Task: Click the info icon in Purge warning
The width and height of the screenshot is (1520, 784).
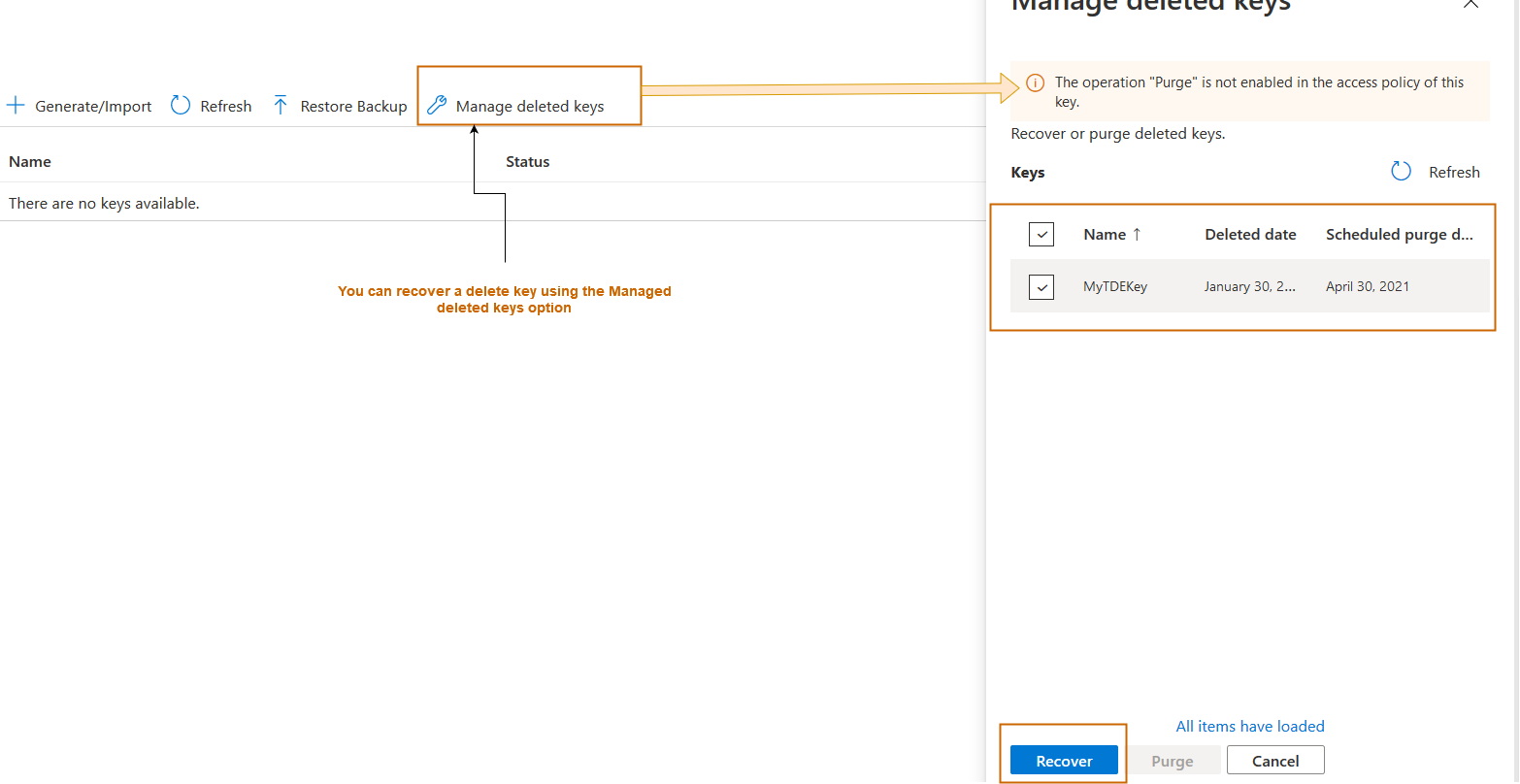Action: [x=1036, y=82]
